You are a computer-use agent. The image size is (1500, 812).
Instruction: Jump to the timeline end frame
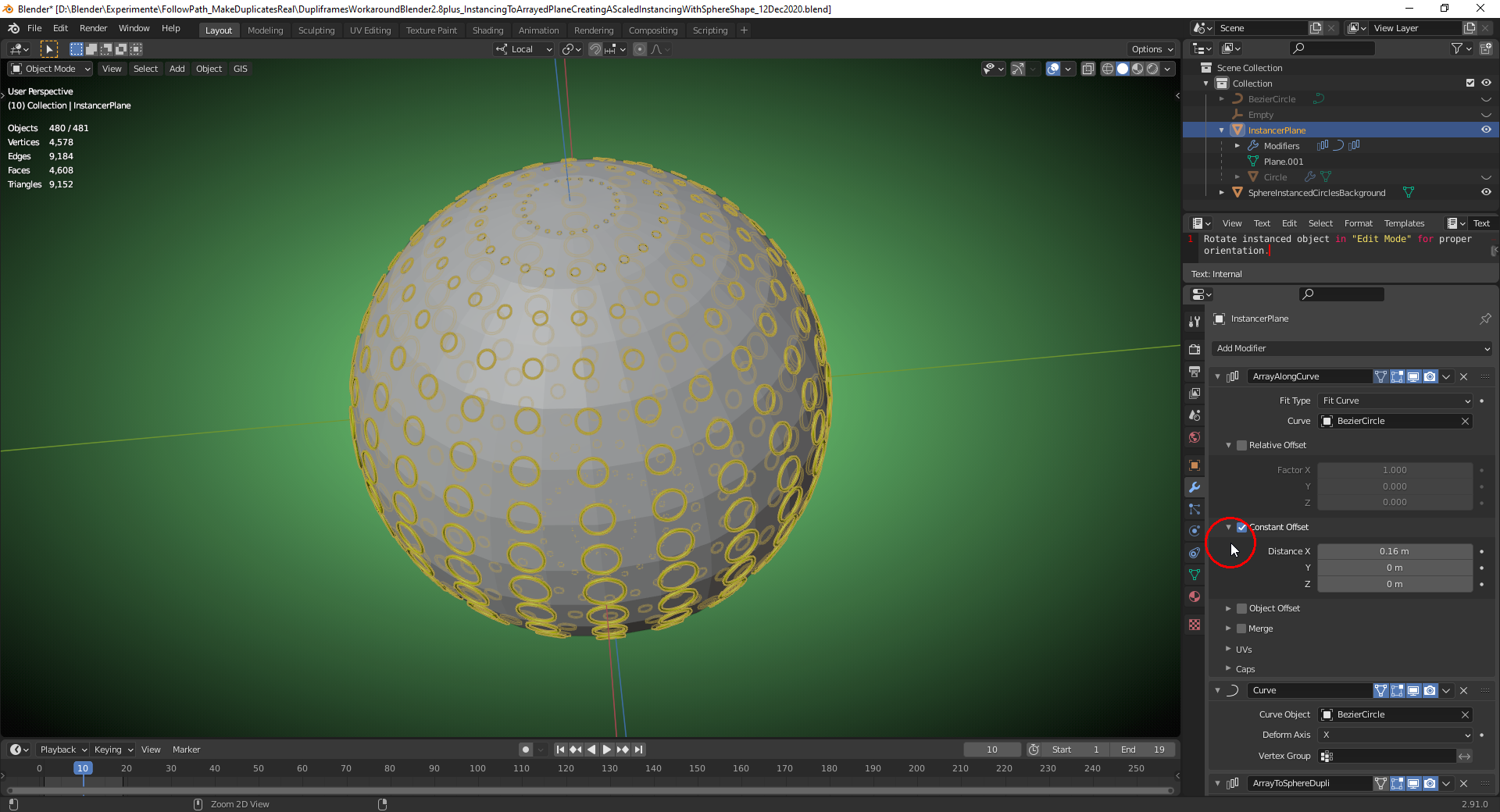click(x=639, y=750)
